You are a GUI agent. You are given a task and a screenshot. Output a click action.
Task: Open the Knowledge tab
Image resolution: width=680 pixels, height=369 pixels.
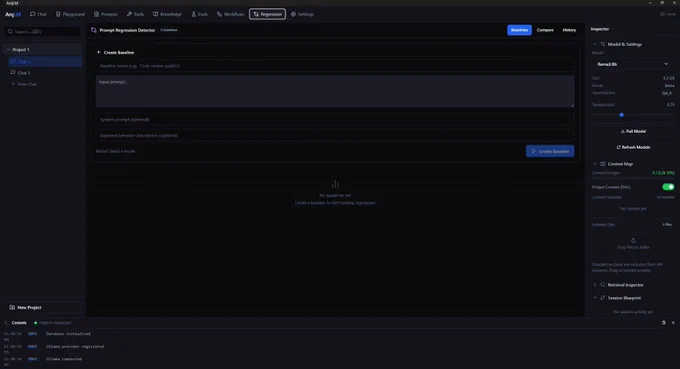coord(167,14)
